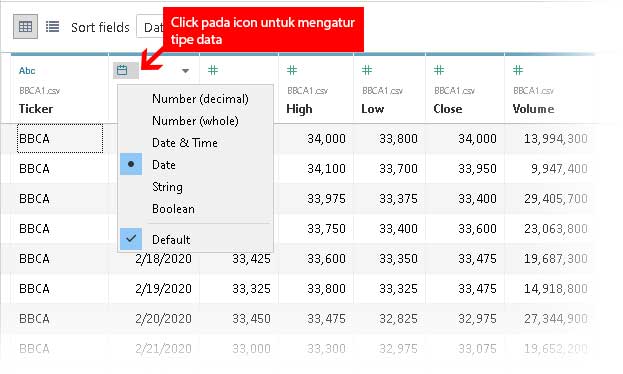623x374 pixels.
Task: Click Volume value 9,947,400
Action: 559,169
